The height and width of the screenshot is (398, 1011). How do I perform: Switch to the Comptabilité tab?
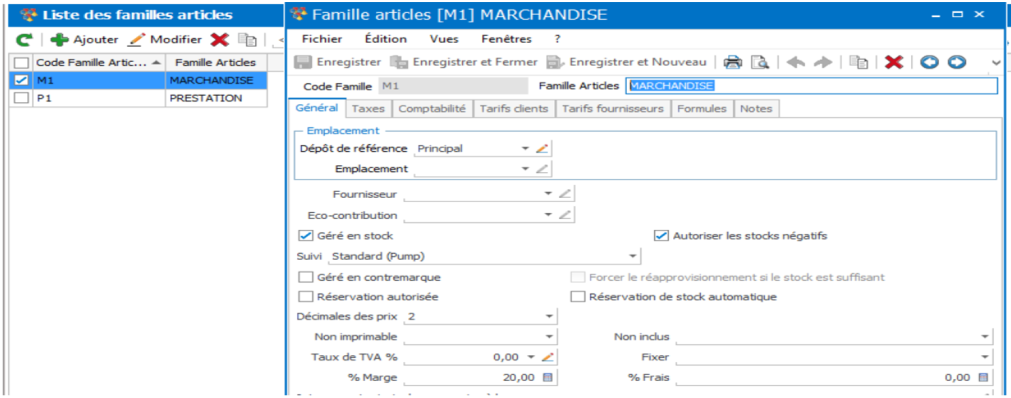tap(432, 109)
